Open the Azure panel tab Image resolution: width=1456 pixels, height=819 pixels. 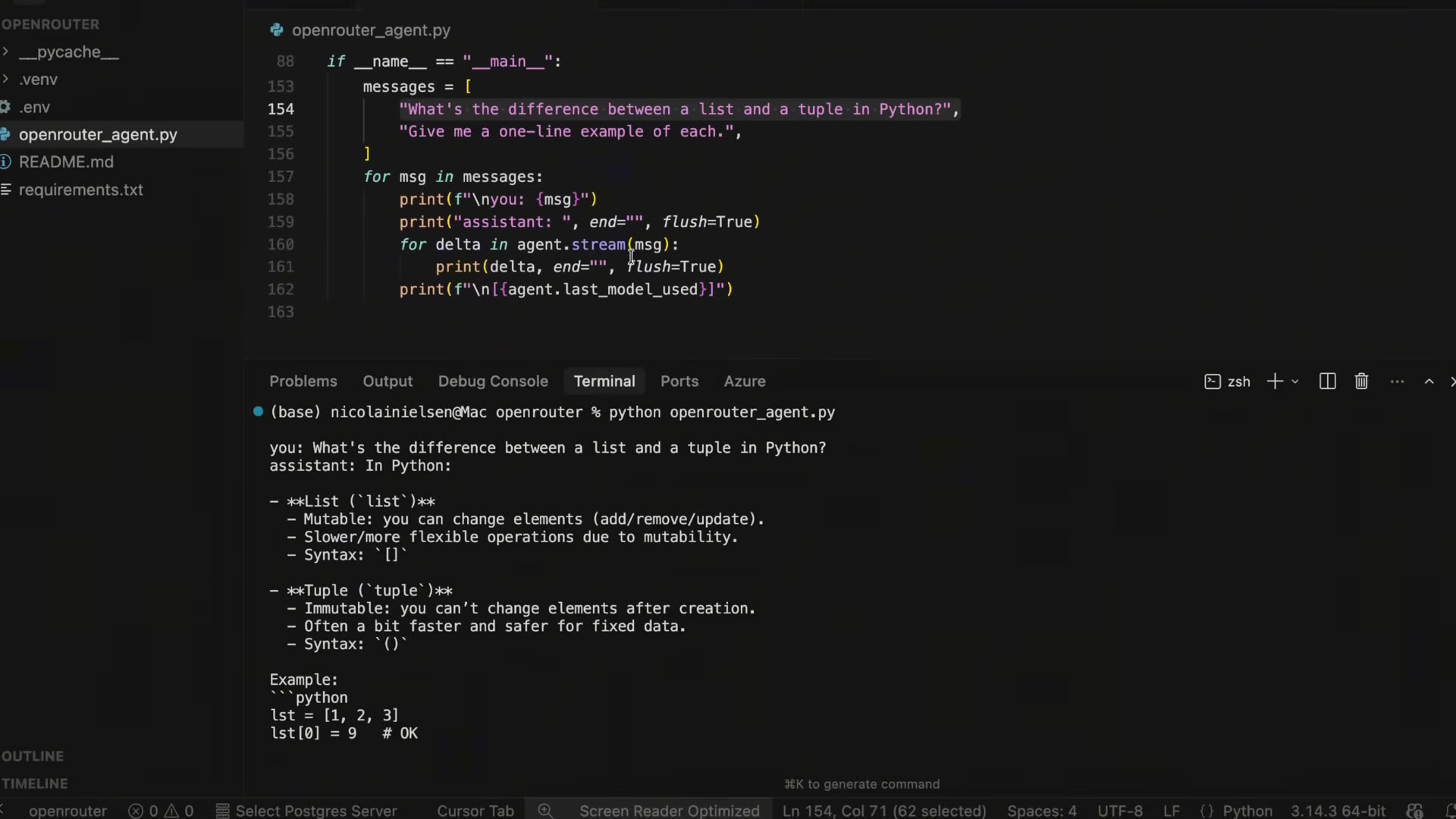click(745, 381)
